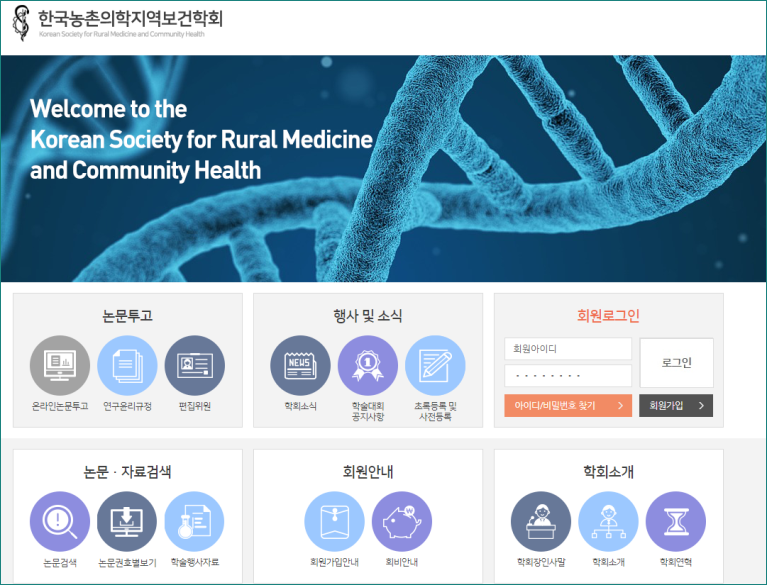767x585 pixels.
Task: Open the 연구윤리규정 documents icon
Action: [x=127, y=365]
